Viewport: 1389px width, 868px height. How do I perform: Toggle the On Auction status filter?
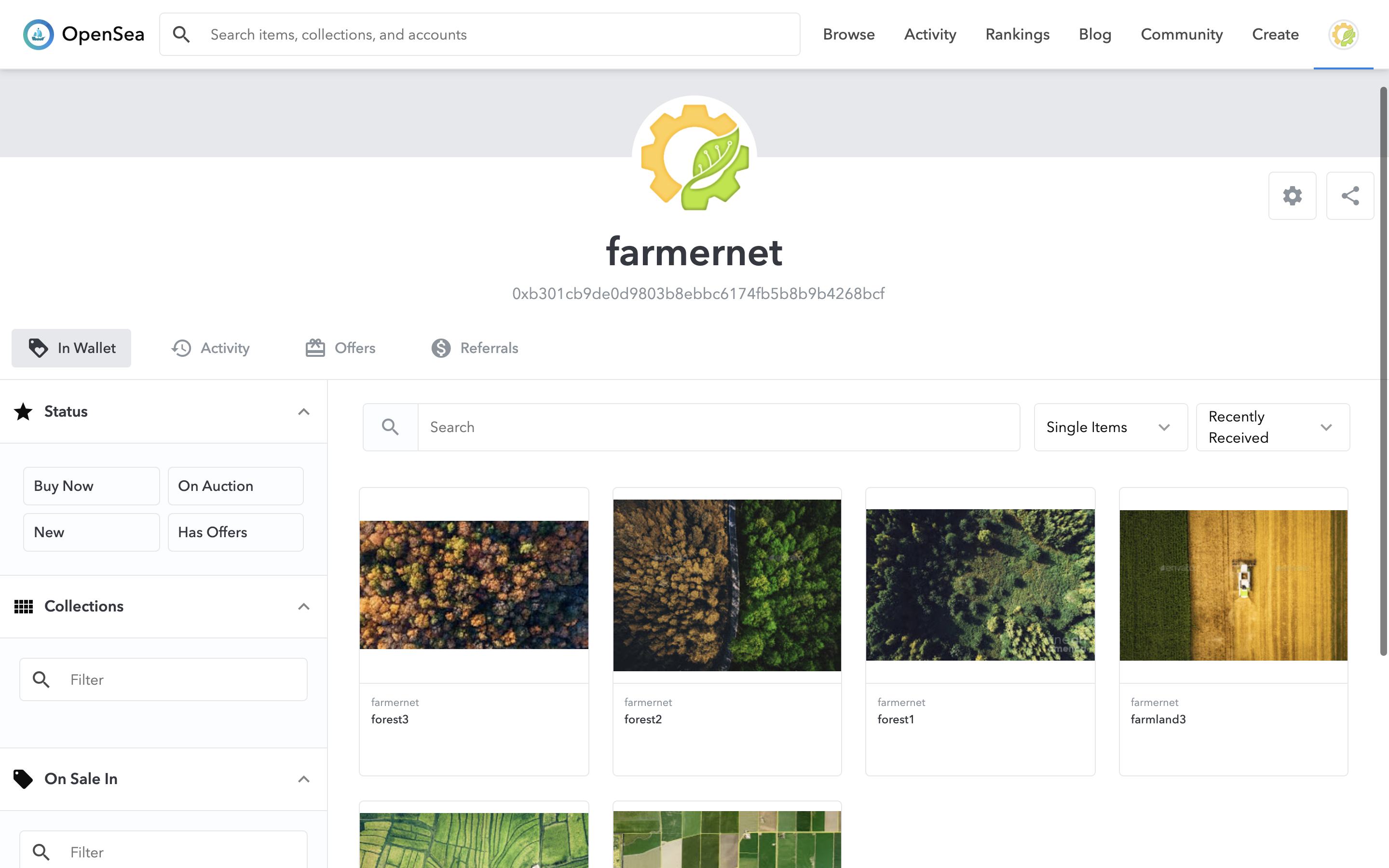[x=235, y=486]
